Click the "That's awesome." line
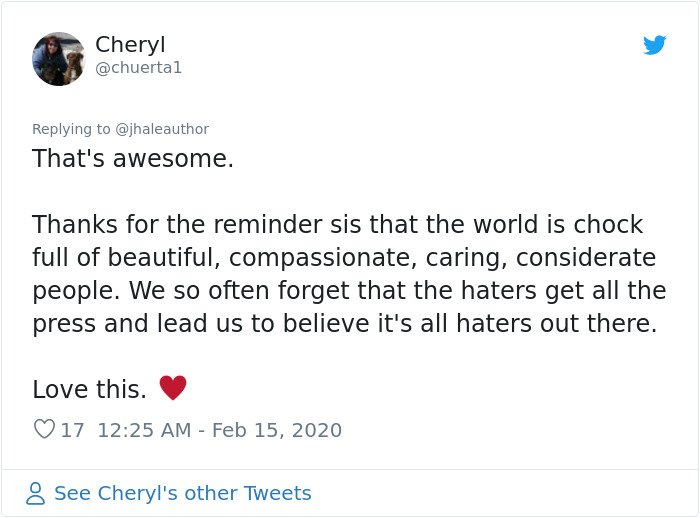The height and width of the screenshot is (518, 700). pos(133,158)
